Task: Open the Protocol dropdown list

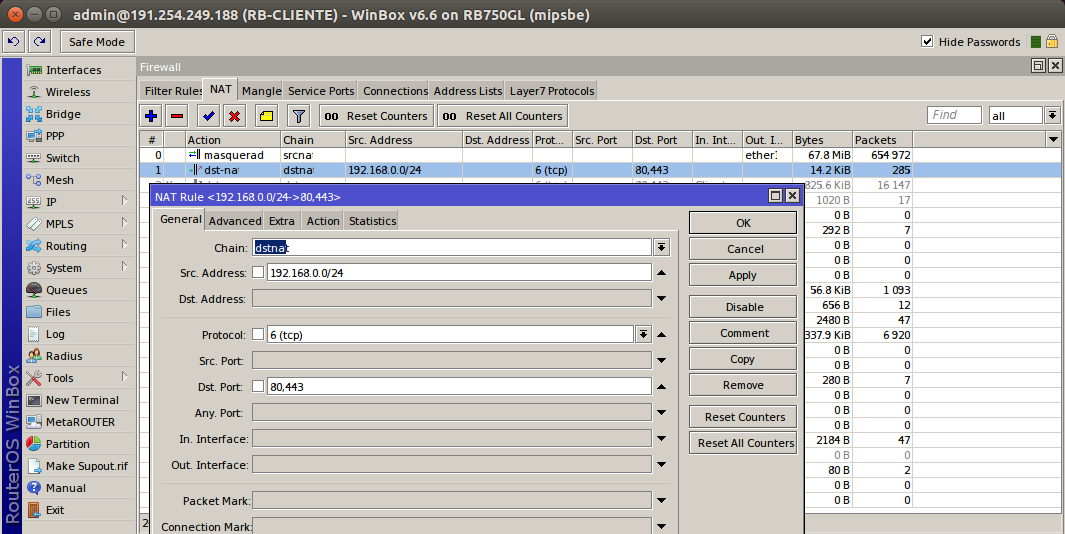Action: 643,334
